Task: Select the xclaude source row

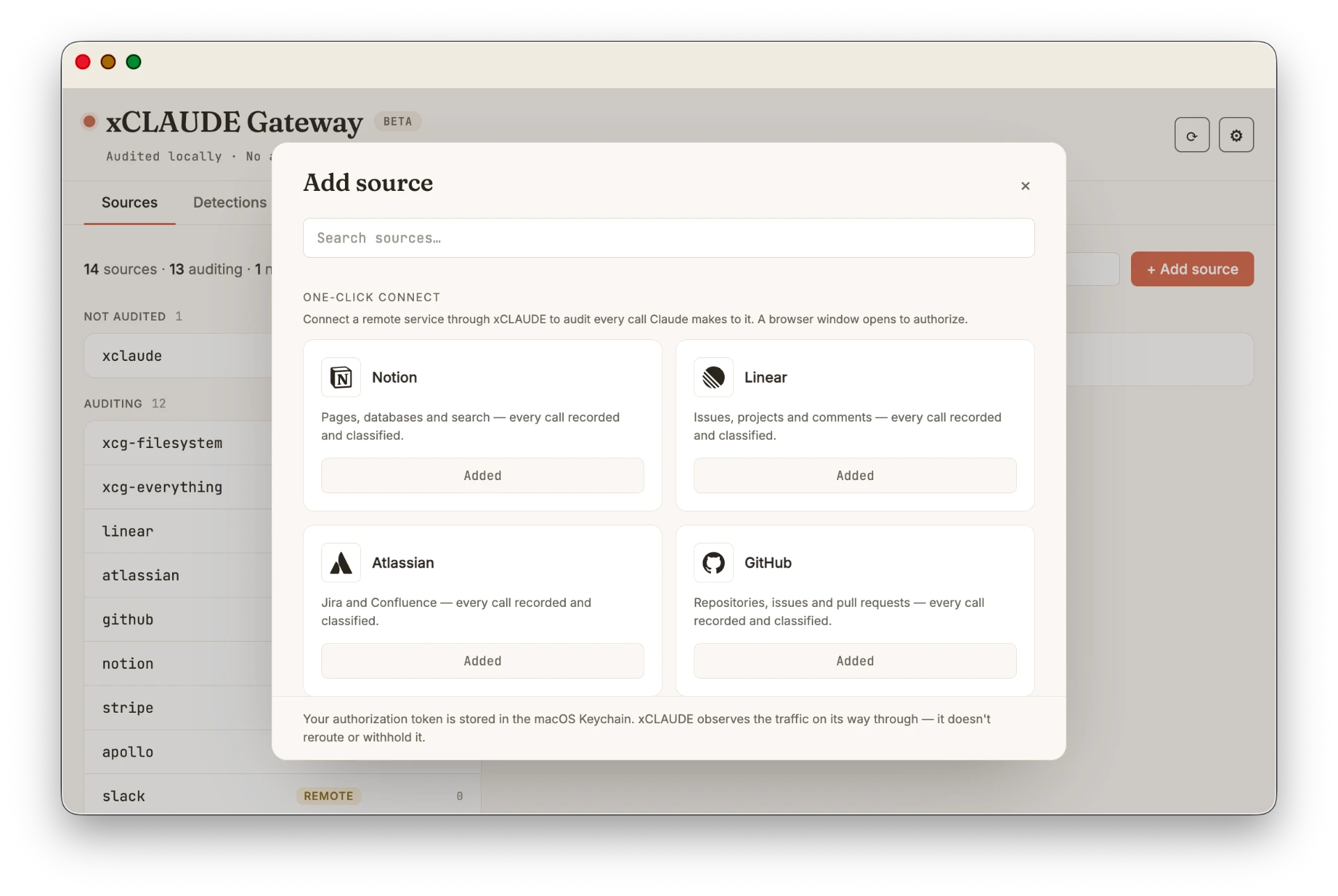Action: 178,355
